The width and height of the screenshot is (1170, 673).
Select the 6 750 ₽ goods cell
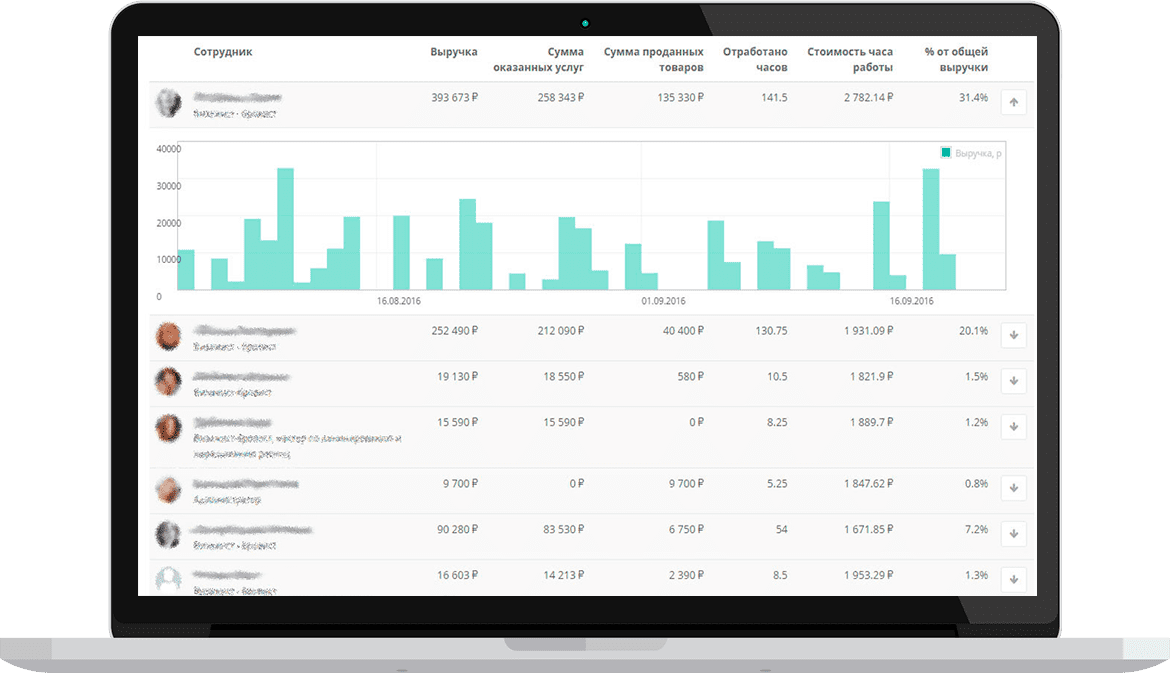click(686, 529)
